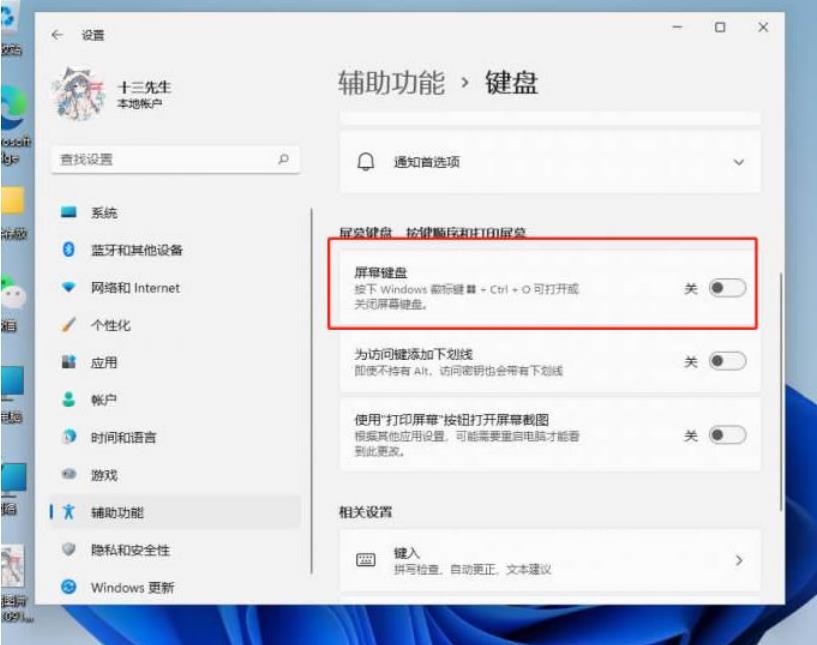The height and width of the screenshot is (645, 817).
Task: Click the 应用 apps icon
Action: 68,362
